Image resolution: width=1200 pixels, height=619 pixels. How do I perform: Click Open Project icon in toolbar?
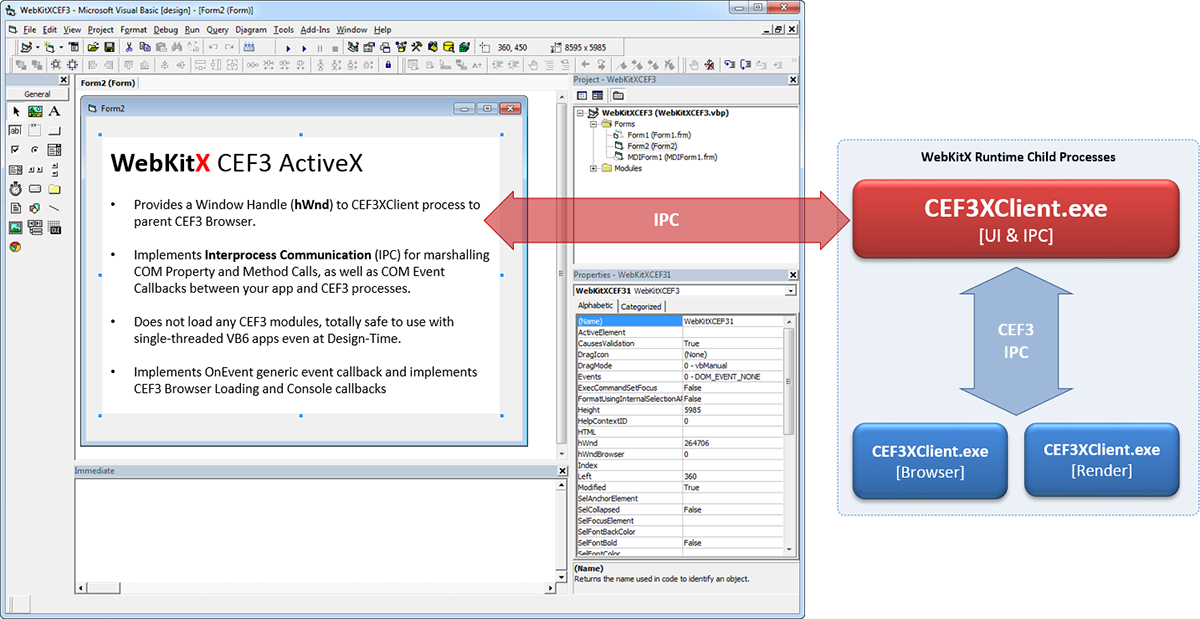click(92, 47)
